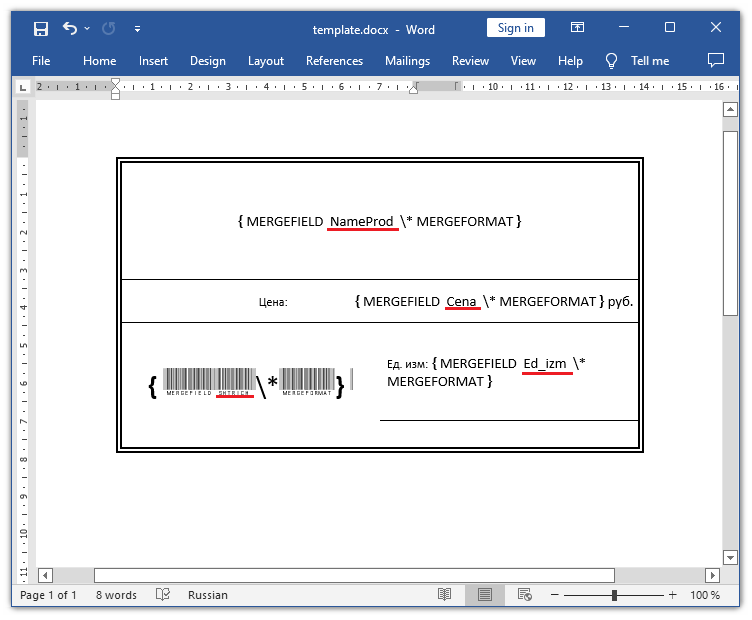This screenshot has height=620, width=752.
Task: Expand the Customize Quick Access Toolbar dropdown
Action: tap(137, 28)
